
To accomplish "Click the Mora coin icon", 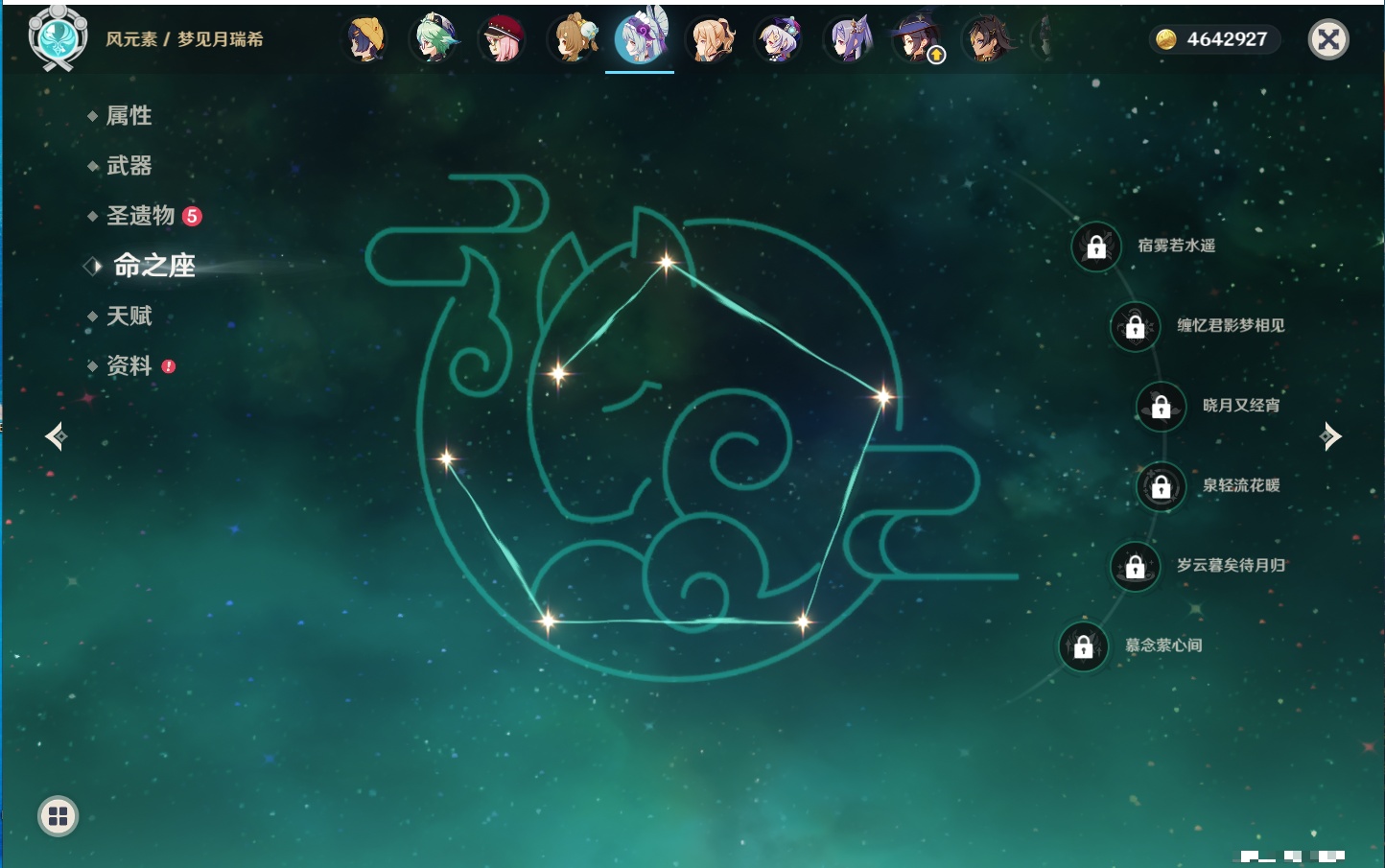I will [x=1166, y=39].
